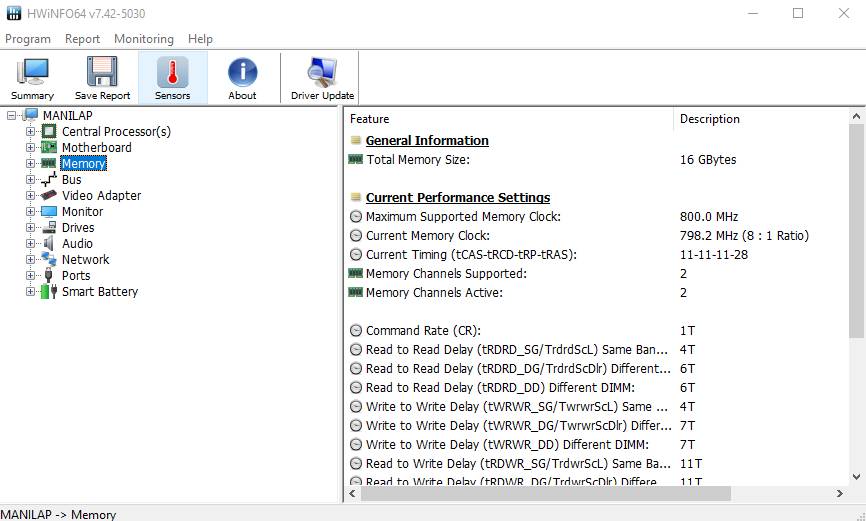Click the Motherboard icon in tree

(49, 148)
